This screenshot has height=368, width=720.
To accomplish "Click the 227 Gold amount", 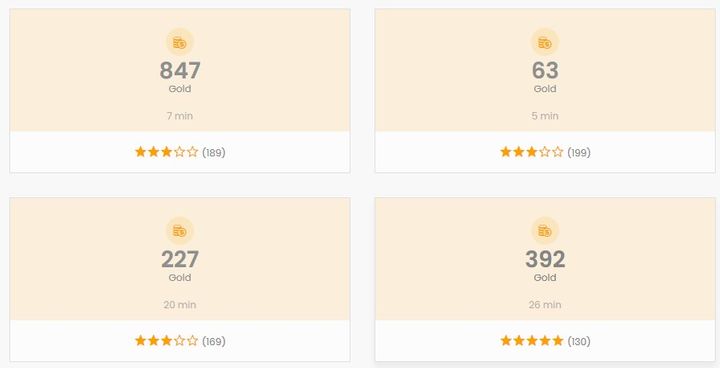I will (180, 260).
